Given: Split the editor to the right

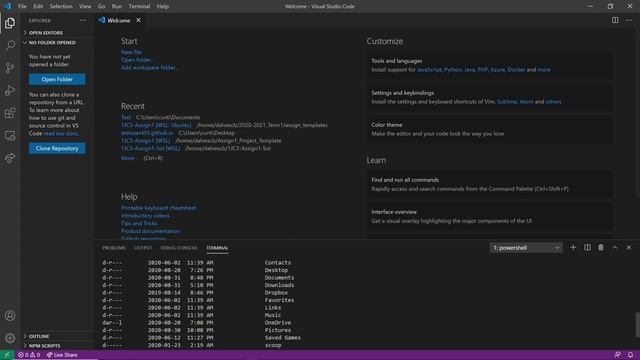Looking at the screenshot, I should (x=615, y=20).
